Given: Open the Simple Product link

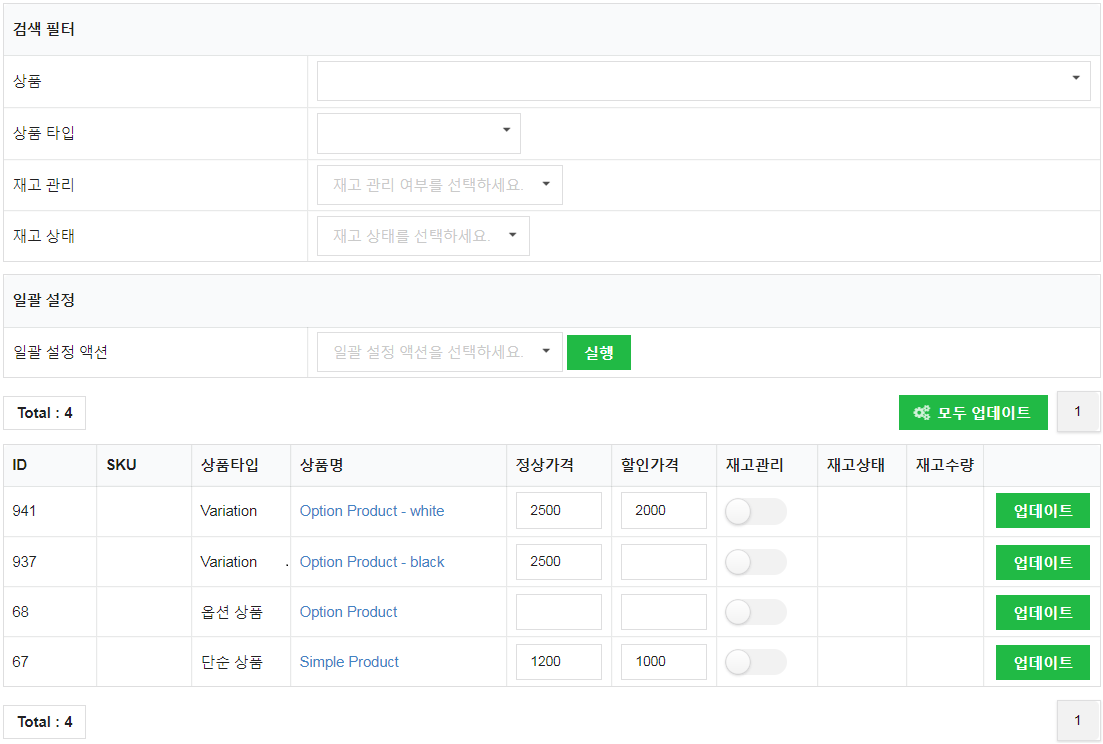Looking at the screenshot, I should click(349, 662).
